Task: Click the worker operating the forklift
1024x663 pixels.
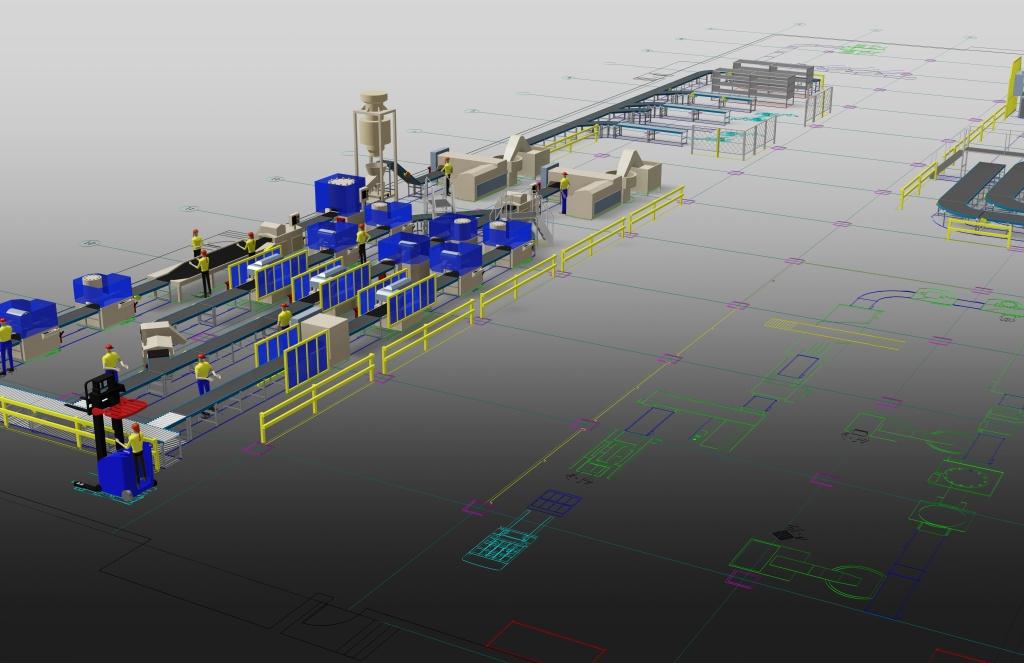Action: tap(135, 450)
